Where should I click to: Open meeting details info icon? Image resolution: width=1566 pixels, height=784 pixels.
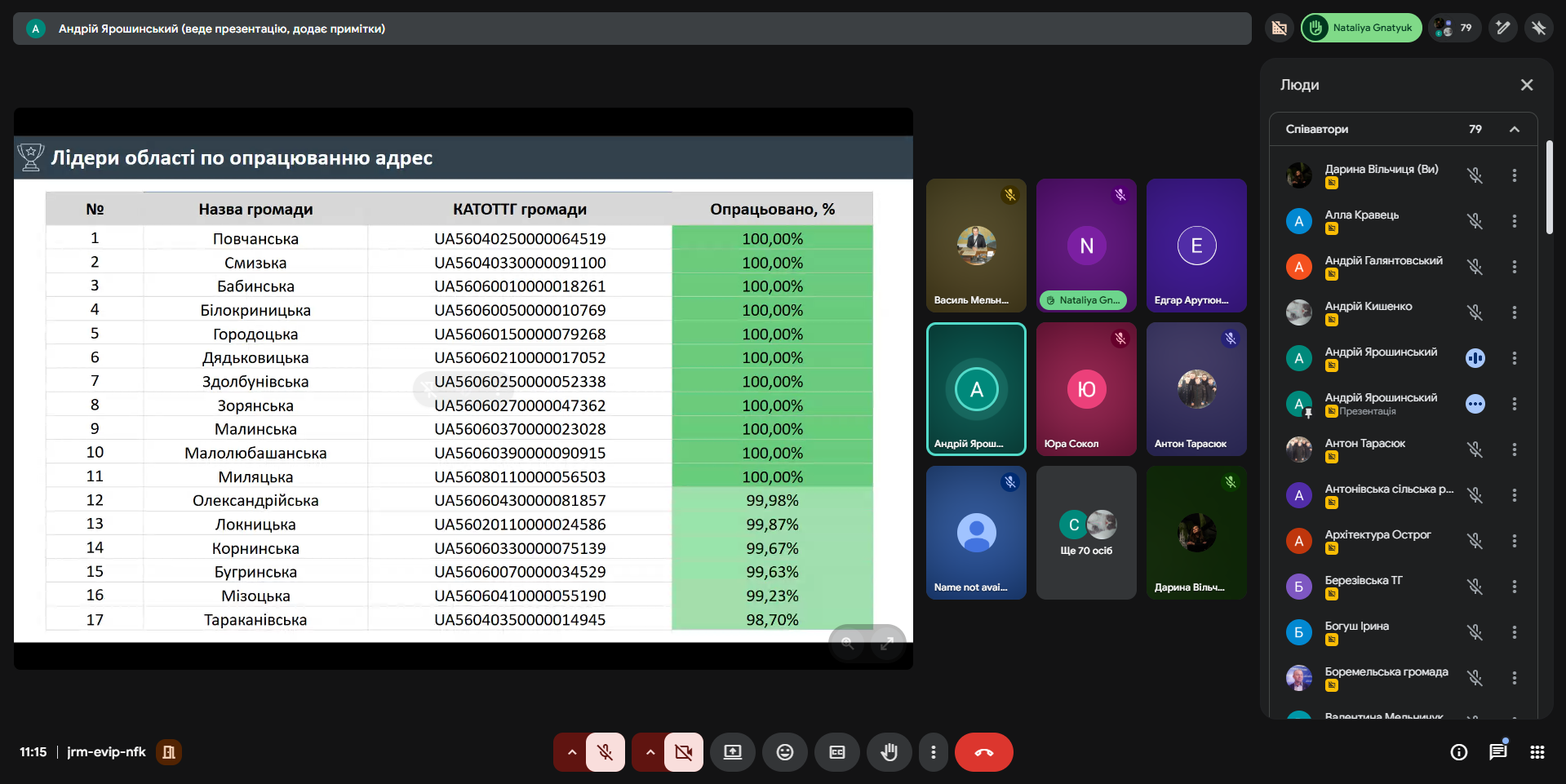pyautogui.click(x=1458, y=752)
